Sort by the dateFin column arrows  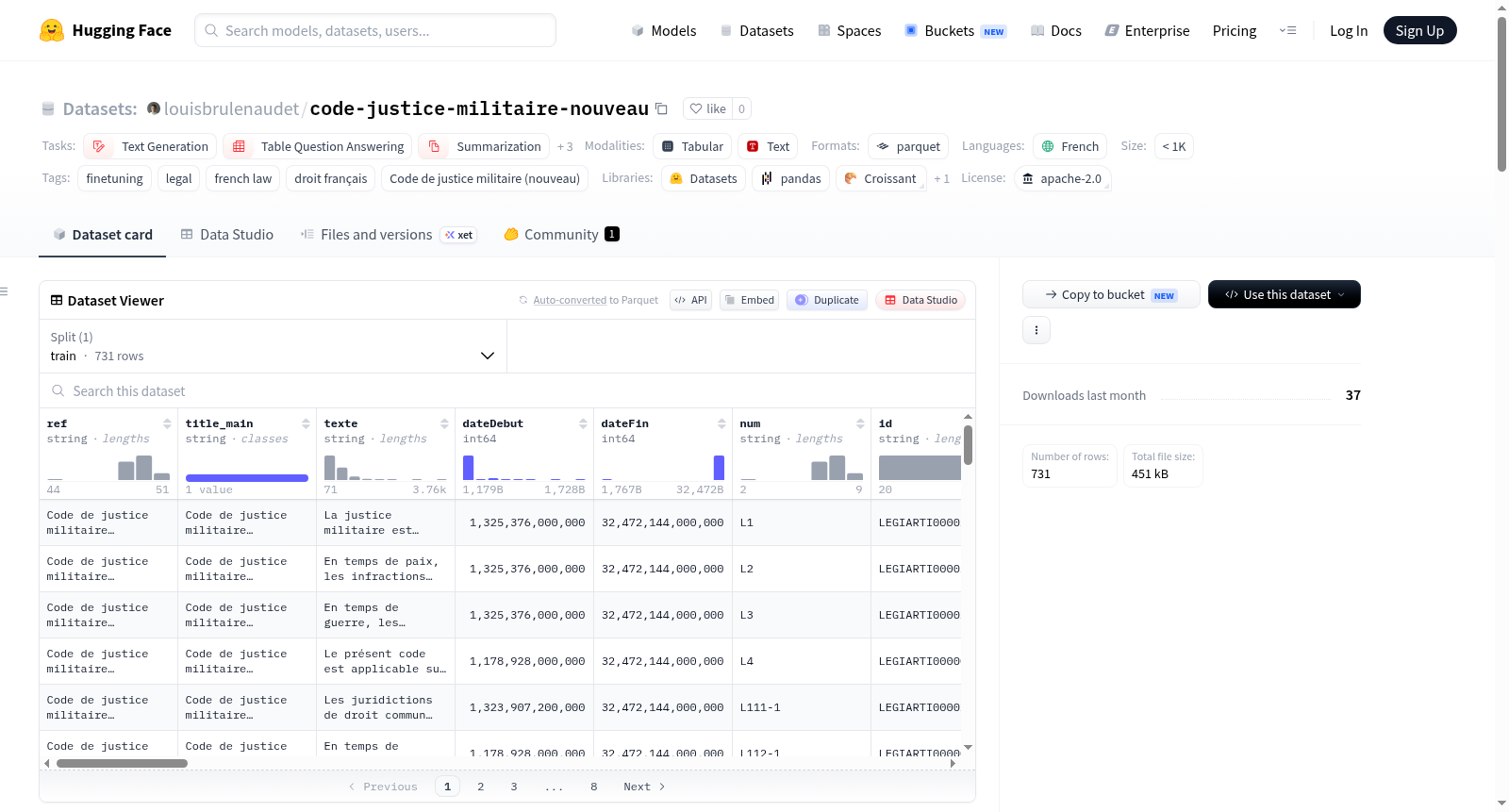[721, 423]
